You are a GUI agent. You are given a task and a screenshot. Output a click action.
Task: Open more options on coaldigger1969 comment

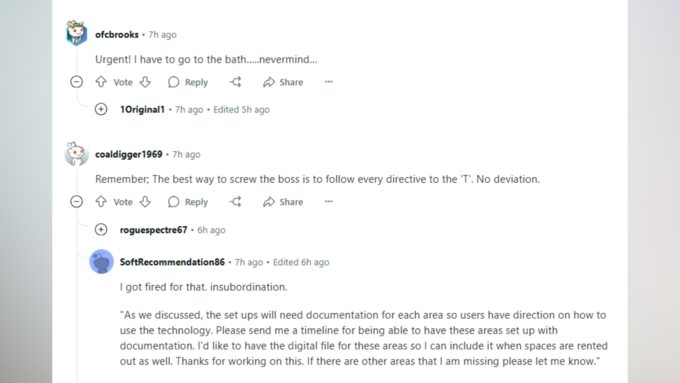tap(329, 202)
